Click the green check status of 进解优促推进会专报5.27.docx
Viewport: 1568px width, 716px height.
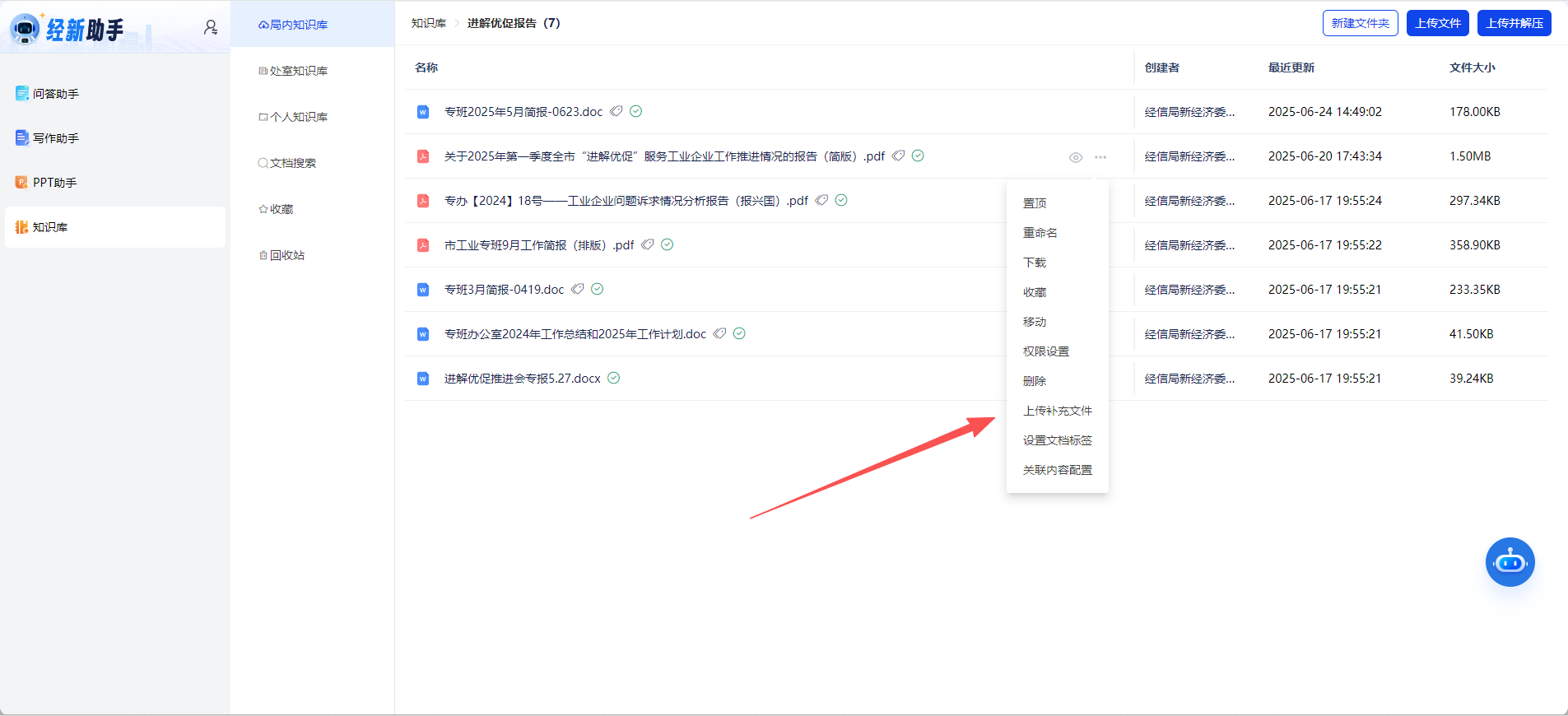614,378
